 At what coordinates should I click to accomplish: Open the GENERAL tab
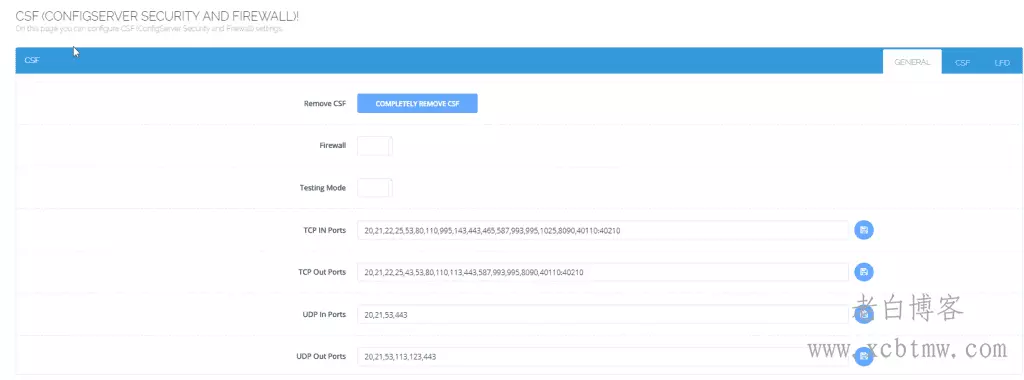tap(912, 62)
